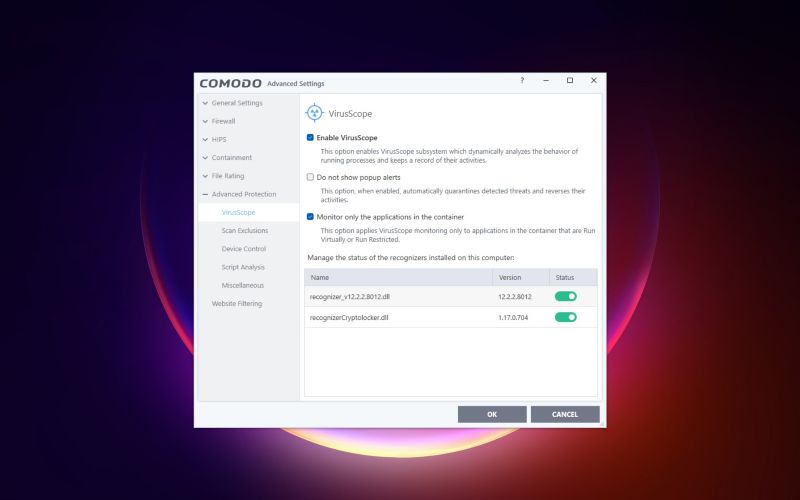
Task: Open Device Control settings
Action: (243, 249)
